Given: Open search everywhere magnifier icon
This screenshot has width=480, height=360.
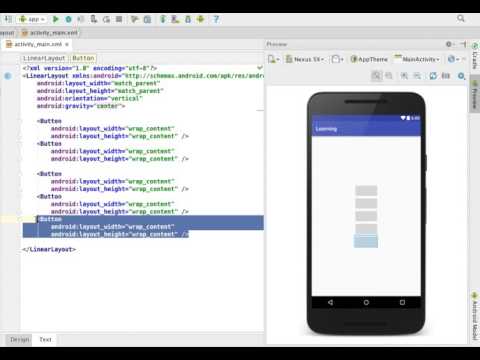Looking at the screenshot, I should [x=461, y=18].
